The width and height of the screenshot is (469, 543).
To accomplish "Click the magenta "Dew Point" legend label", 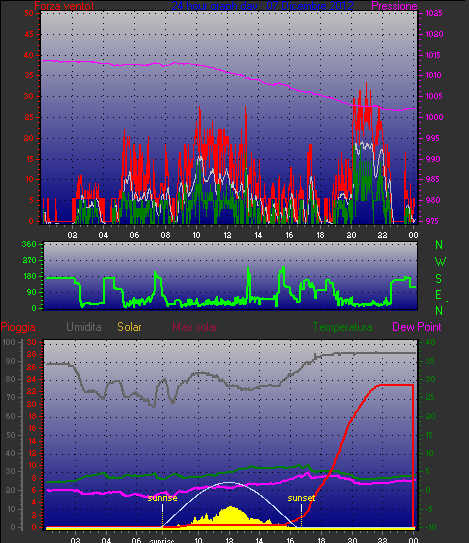I will point(417,327).
